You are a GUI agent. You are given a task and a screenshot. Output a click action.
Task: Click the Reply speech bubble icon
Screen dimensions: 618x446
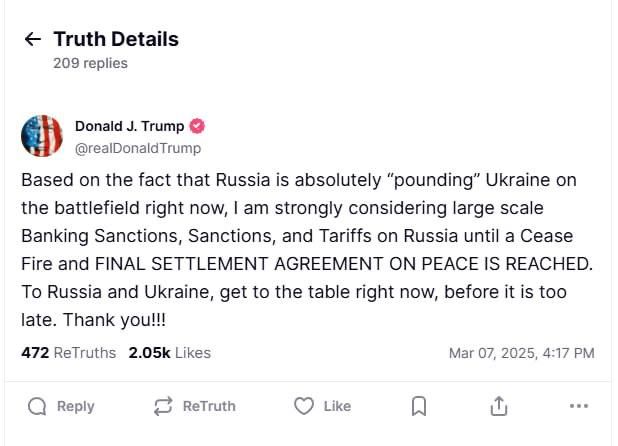[x=37, y=406]
